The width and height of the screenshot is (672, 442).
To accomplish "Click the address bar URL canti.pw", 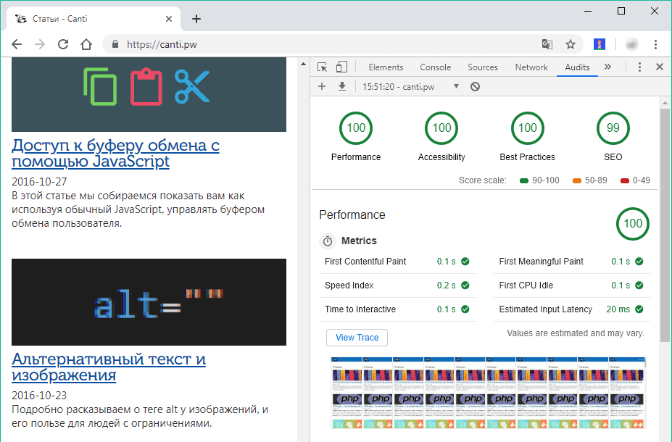I will click(162, 45).
